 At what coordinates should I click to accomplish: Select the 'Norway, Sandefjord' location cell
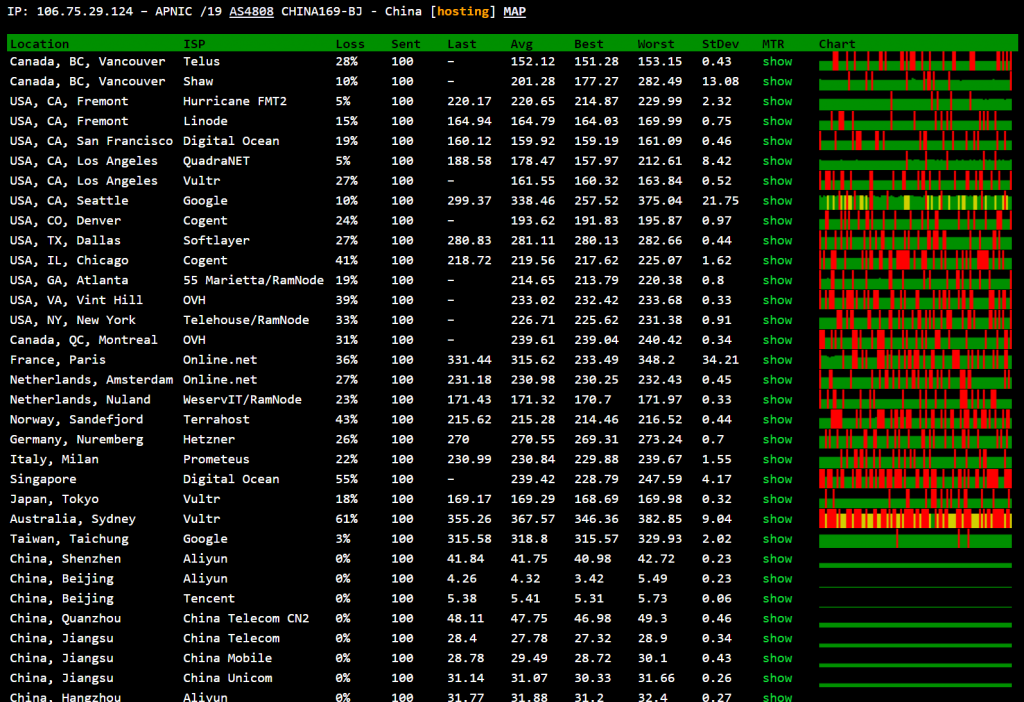point(76,420)
